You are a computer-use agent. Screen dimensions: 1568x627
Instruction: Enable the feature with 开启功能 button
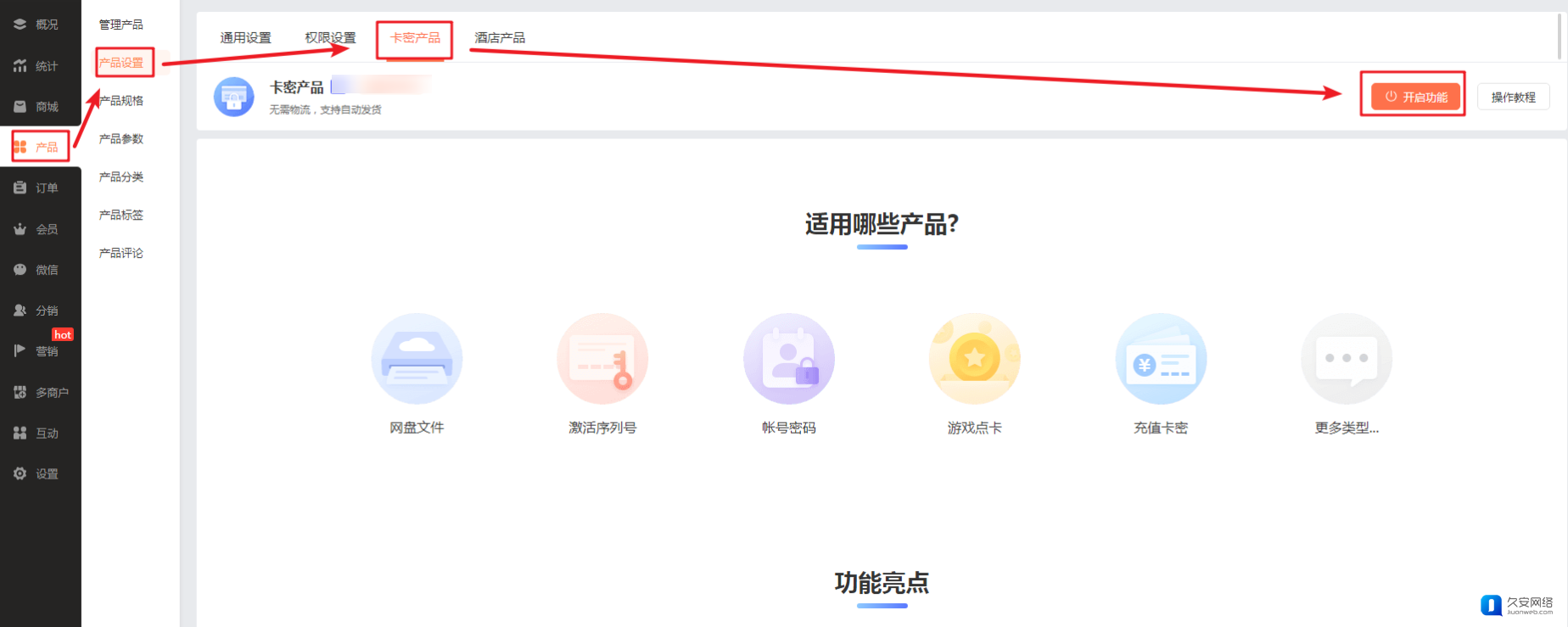(1415, 97)
